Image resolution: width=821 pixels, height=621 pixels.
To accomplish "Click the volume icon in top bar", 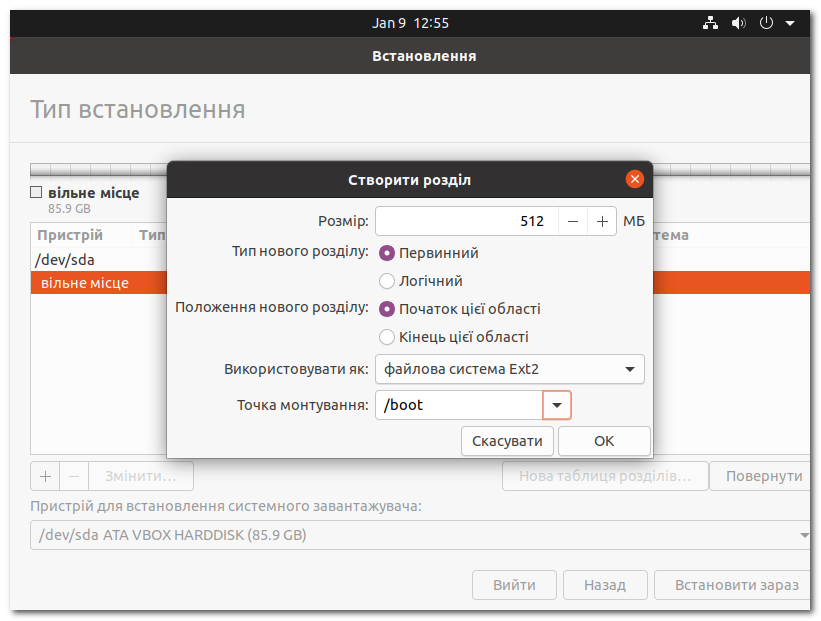I will click(x=739, y=22).
